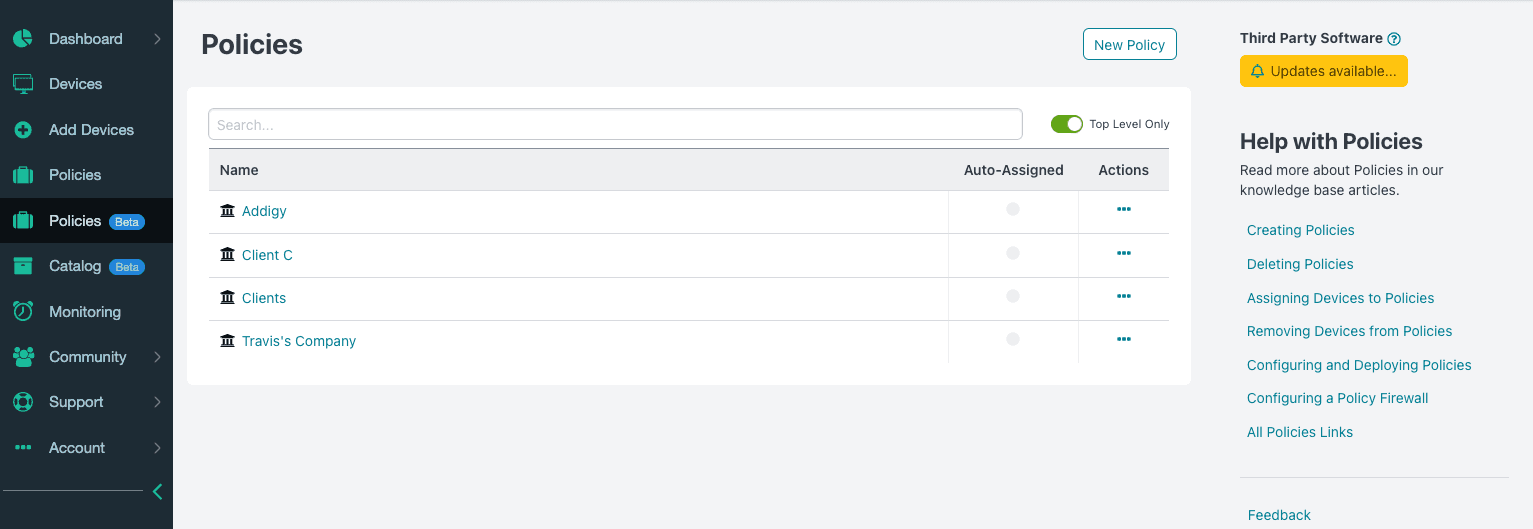Expand the Dashboard submenu chevron
Image resolution: width=1533 pixels, height=529 pixels.
(x=158, y=39)
